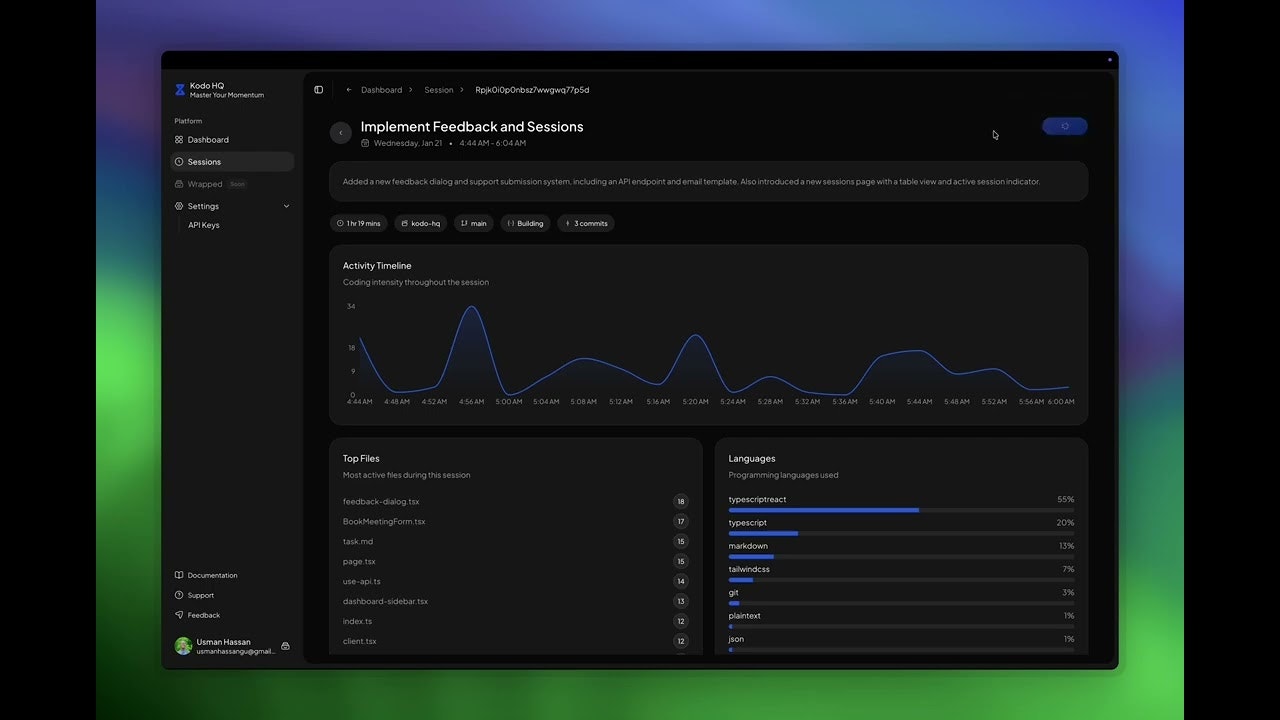The height and width of the screenshot is (720, 1280).
Task: Click use-api.ts in Top Files
Action: point(362,582)
